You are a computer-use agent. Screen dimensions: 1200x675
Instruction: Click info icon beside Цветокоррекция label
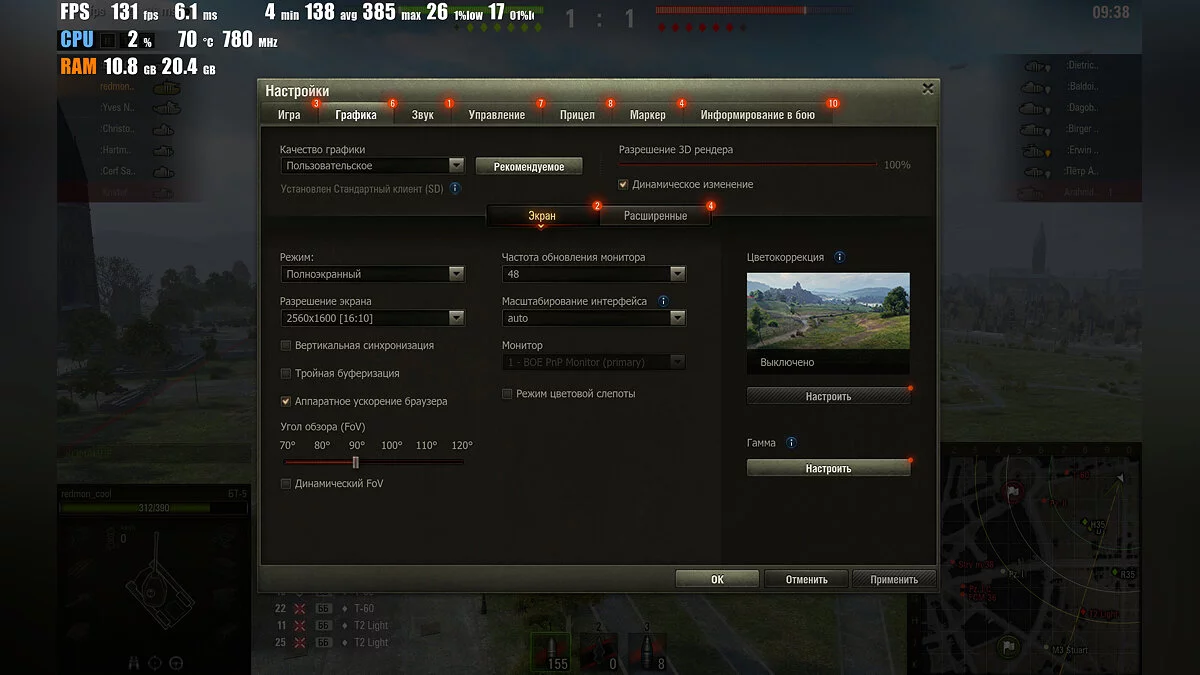(839, 257)
